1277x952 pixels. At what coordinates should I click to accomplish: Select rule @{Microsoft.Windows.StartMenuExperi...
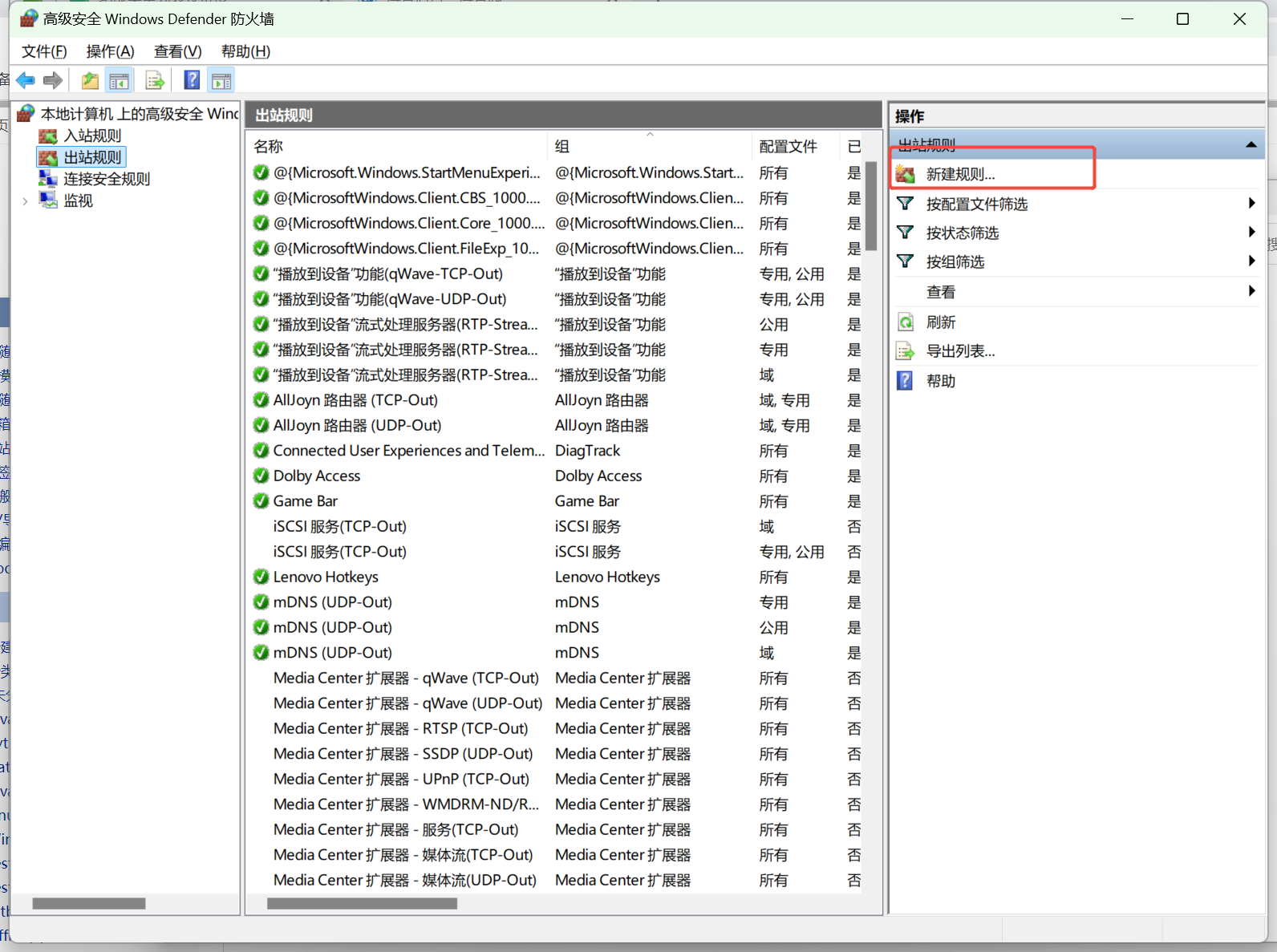click(x=407, y=173)
